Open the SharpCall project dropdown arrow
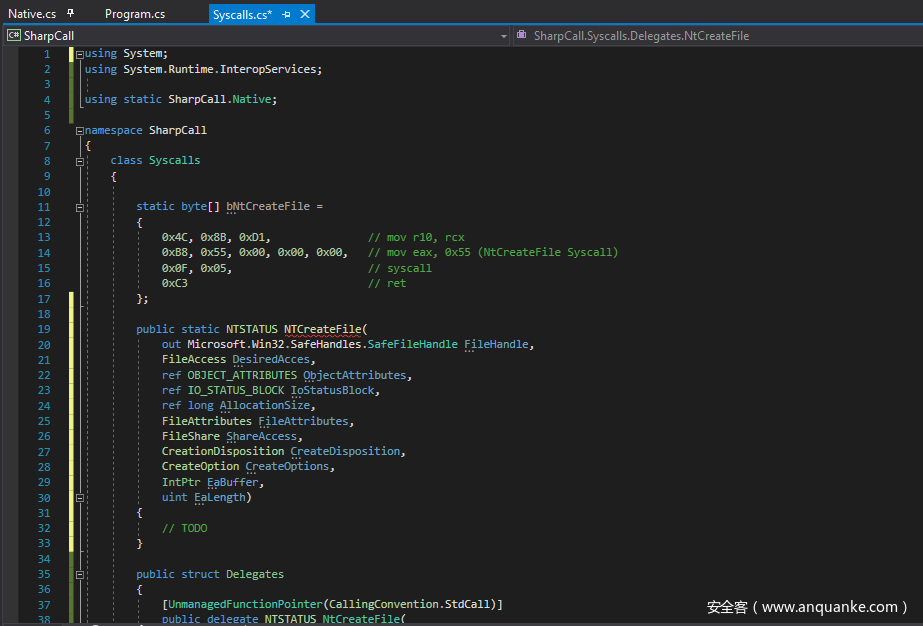This screenshot has width=923, height=626. (504, 36)
